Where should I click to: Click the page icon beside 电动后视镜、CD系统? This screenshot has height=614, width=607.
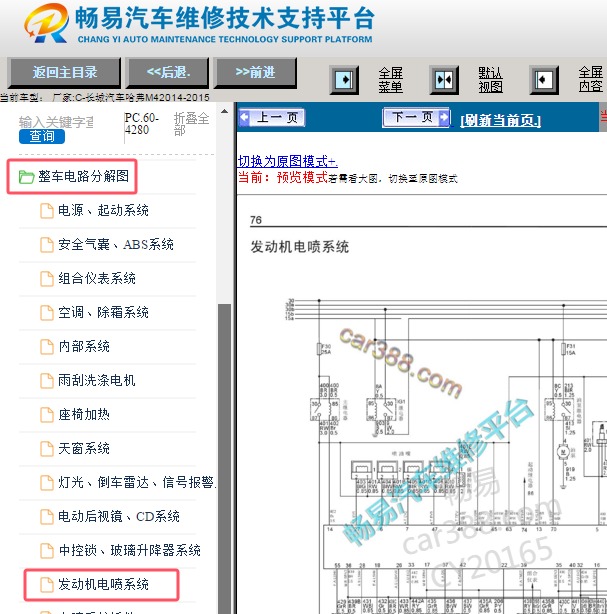coord(47,516)
